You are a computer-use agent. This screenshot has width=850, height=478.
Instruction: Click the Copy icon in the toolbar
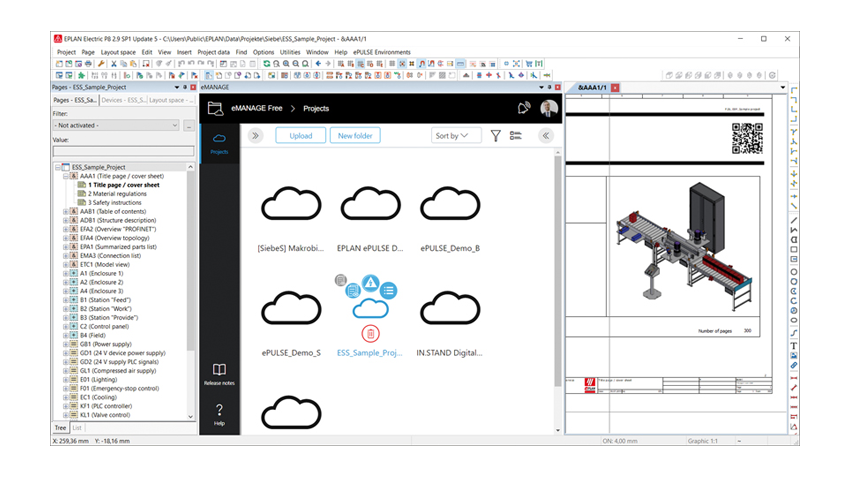click(x=124, y=64)
